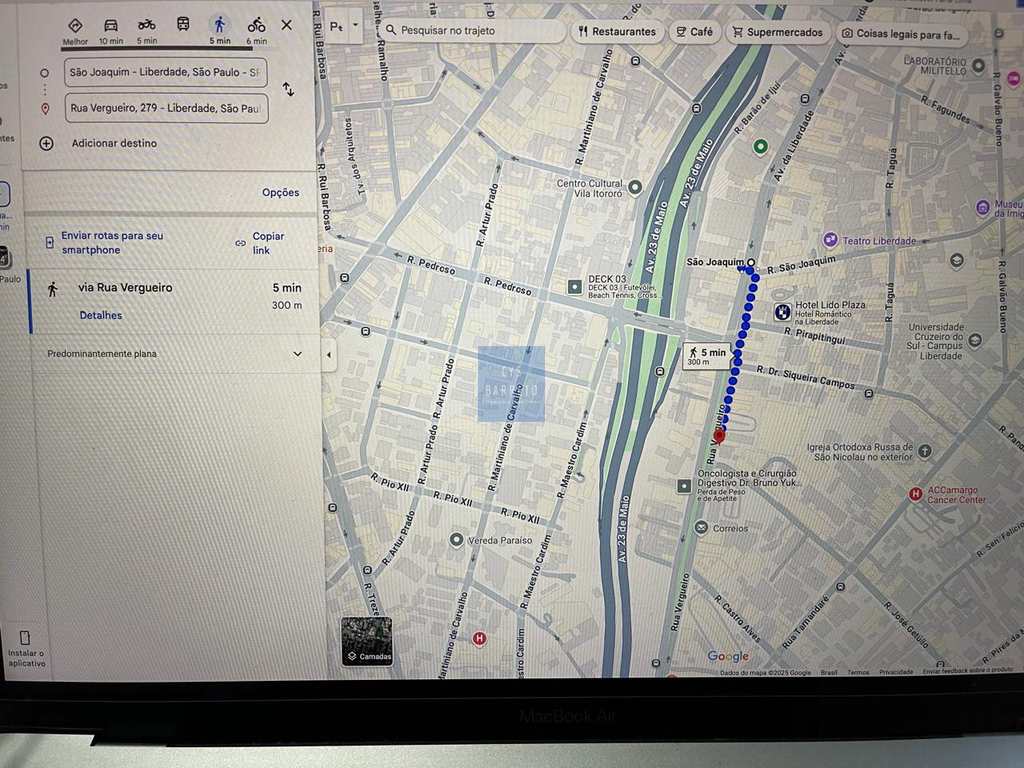Open the Oncologista Dr. Bruno Yuk marker
This screenshot has width=1024, height=768.
[x=684, y=486]
